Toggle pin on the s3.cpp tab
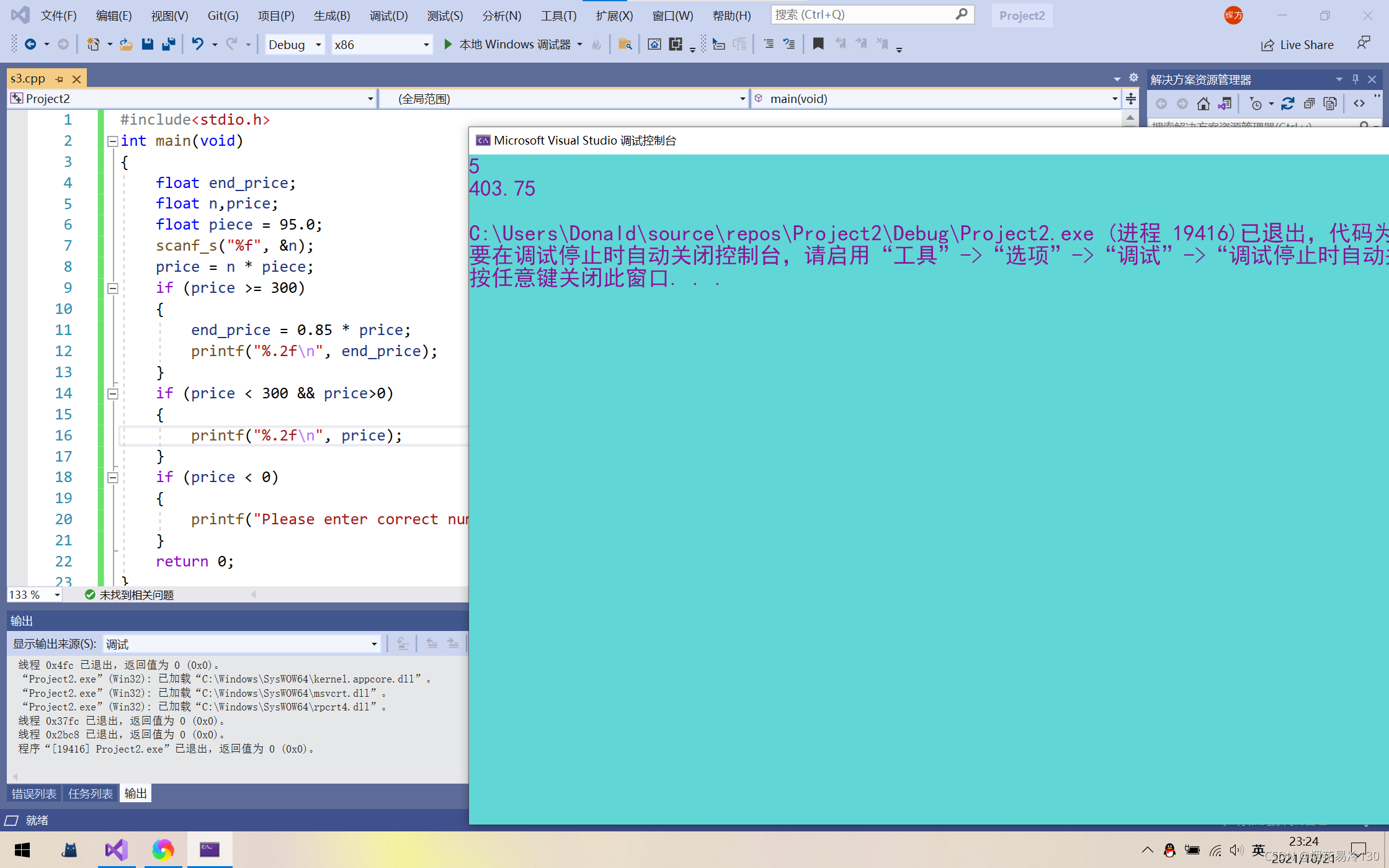This screenshot has height=868, width=1389. (60, 79)
